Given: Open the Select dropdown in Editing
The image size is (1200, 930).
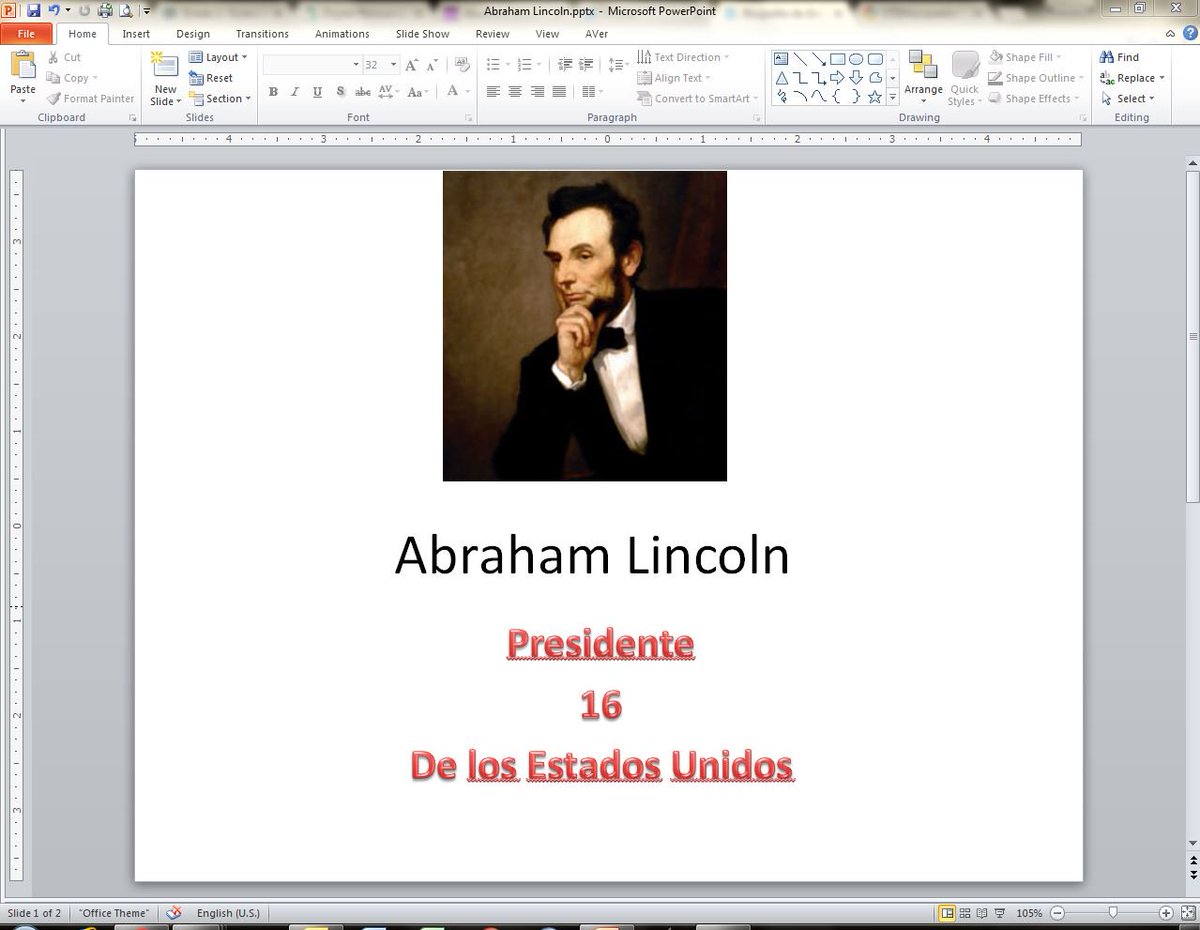Looking at the screenshot, I should click(x=1128, y=99).
